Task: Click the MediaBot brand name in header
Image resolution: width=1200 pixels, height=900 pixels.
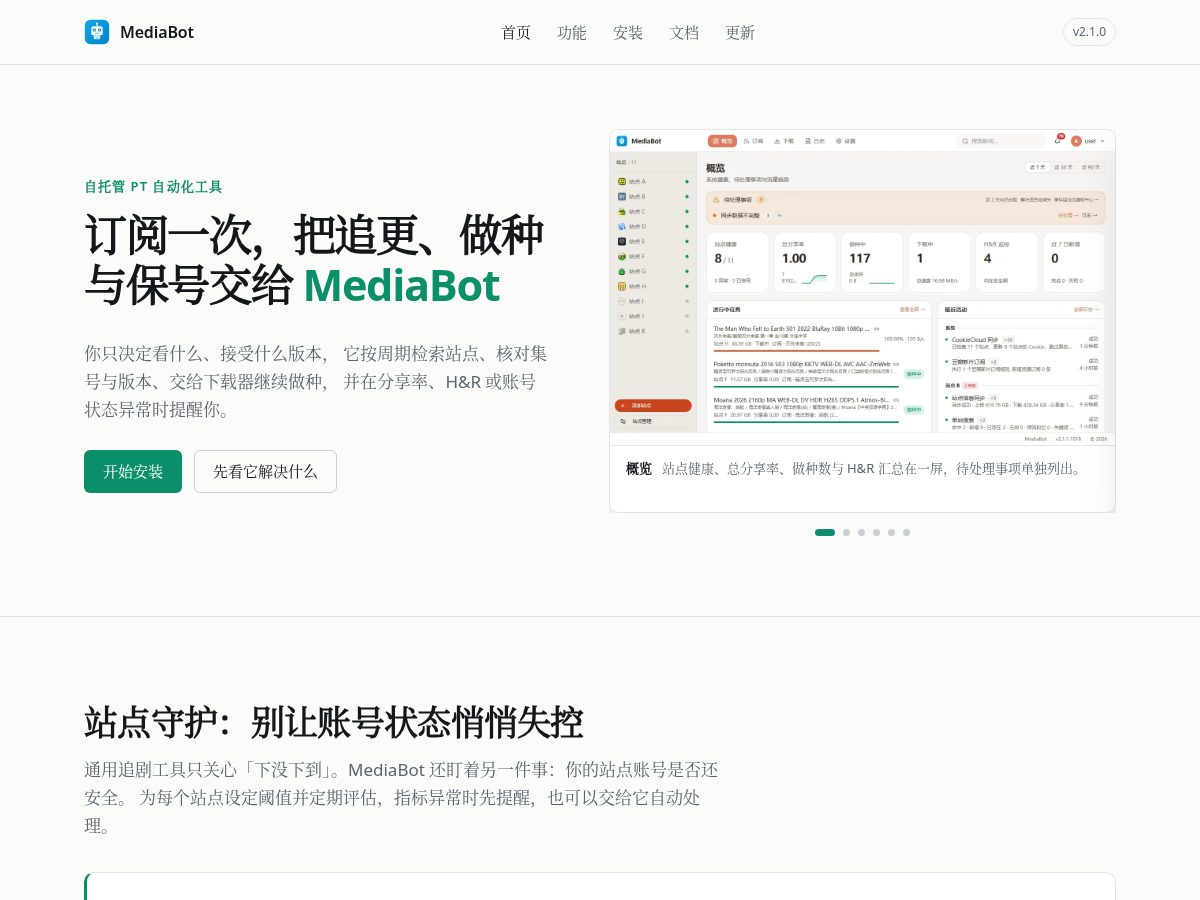Action: tap(157, 32)
